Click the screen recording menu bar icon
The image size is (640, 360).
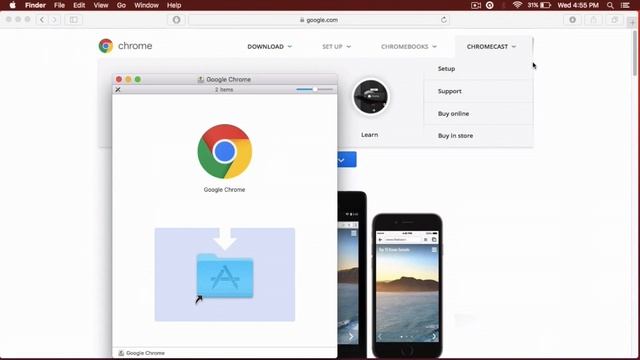[x=476, y=5]
